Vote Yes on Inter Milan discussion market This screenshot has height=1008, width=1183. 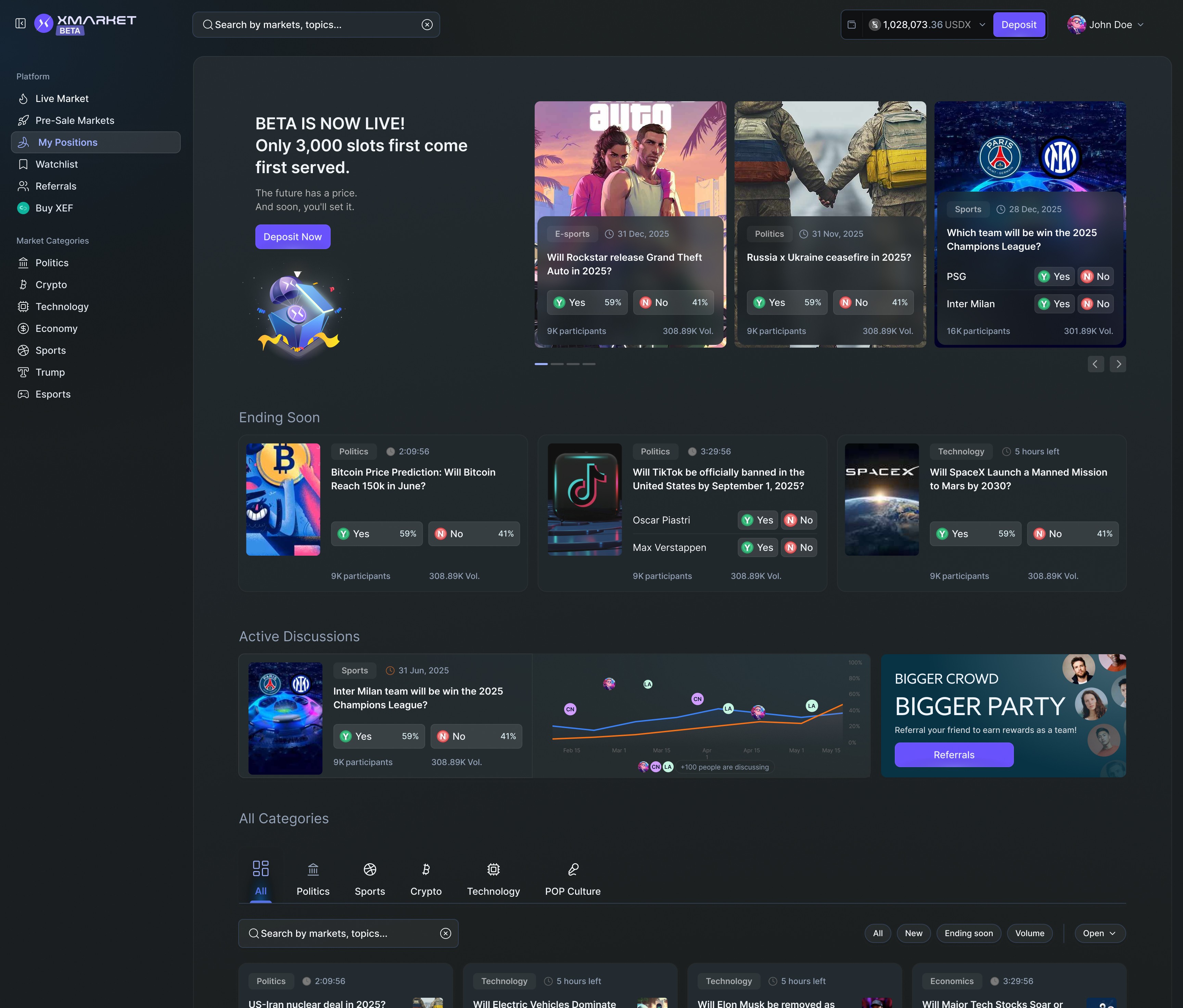click(x=379, y=736)
